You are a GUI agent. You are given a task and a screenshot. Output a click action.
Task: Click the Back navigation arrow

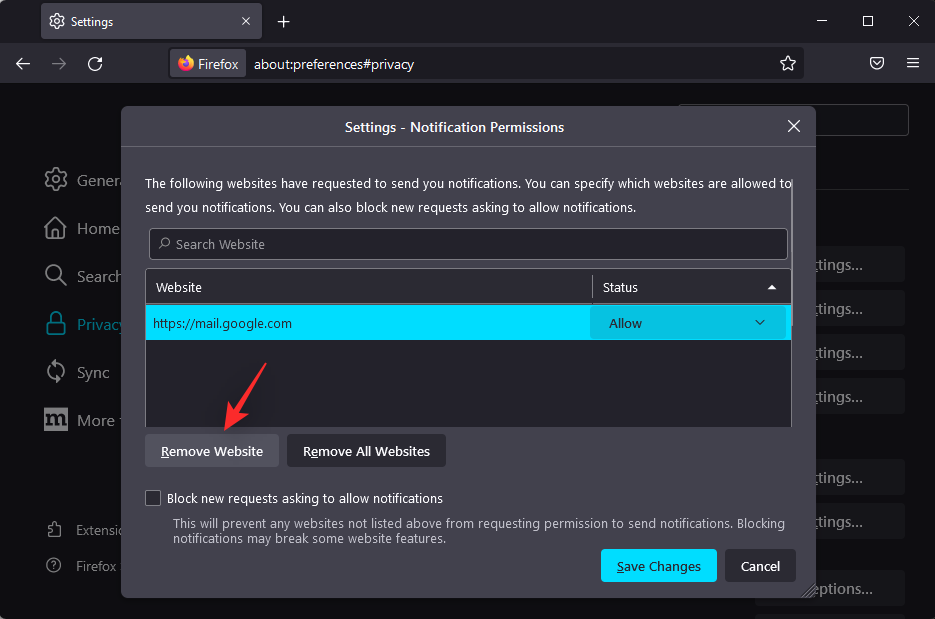(23, 64)
